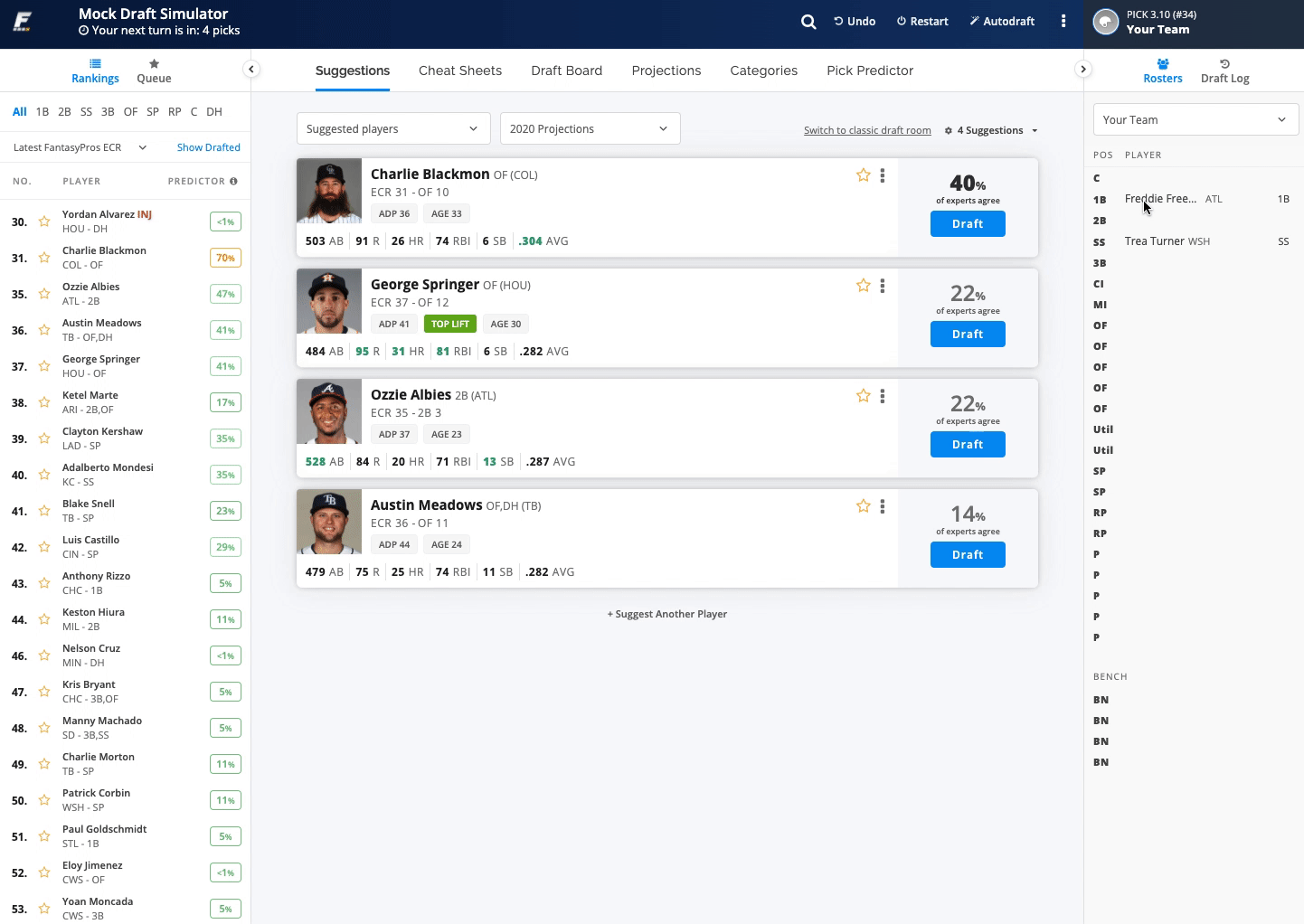Screen dimensions: 1304x924
Task: Open the Suggested players dropdown
Action: pyautogui.click(x=393, y=128)
